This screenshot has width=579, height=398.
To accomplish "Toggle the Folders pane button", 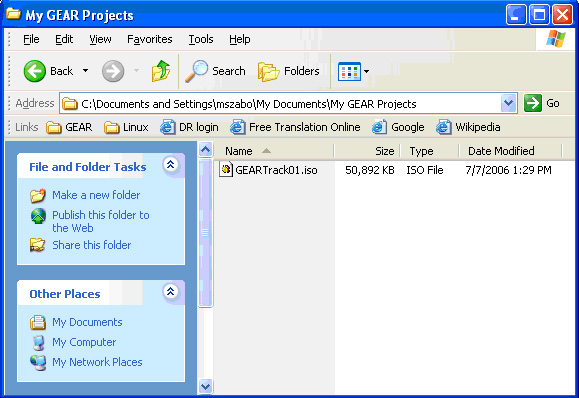I will click(x=288, y=71).
